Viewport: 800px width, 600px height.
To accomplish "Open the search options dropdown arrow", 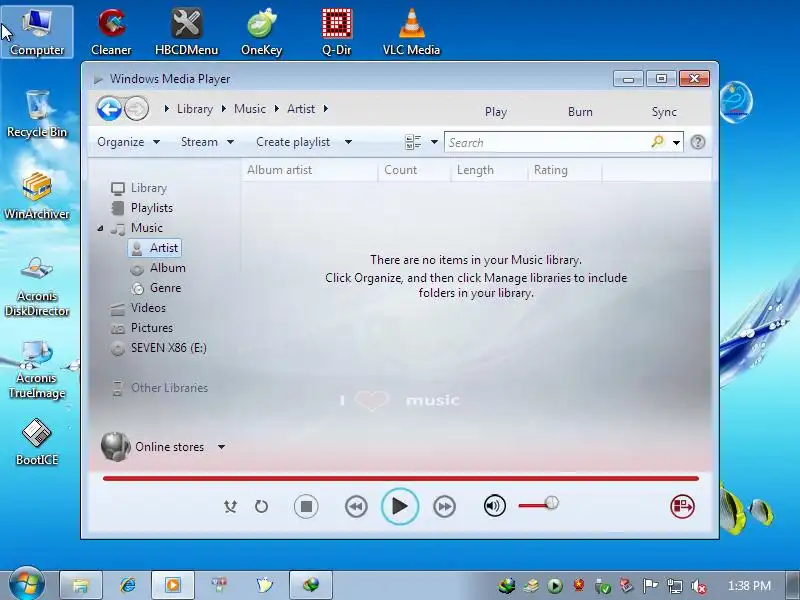I will pos(677,142).
